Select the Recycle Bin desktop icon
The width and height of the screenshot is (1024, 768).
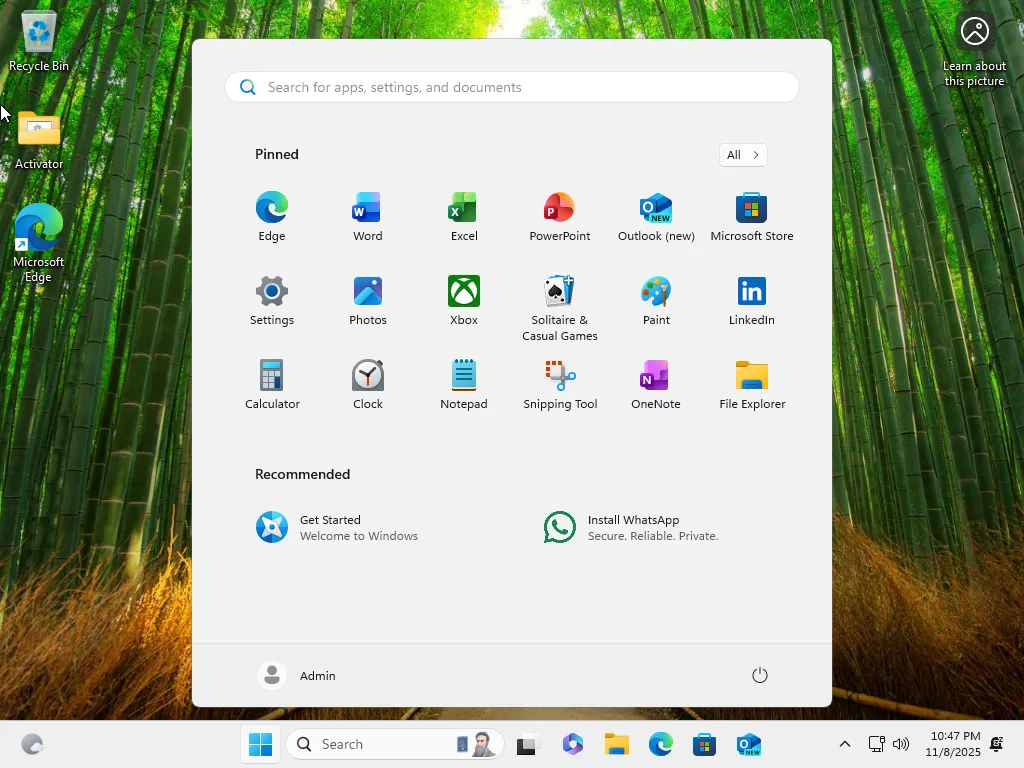pyautogui.click(x=39, y=40)
